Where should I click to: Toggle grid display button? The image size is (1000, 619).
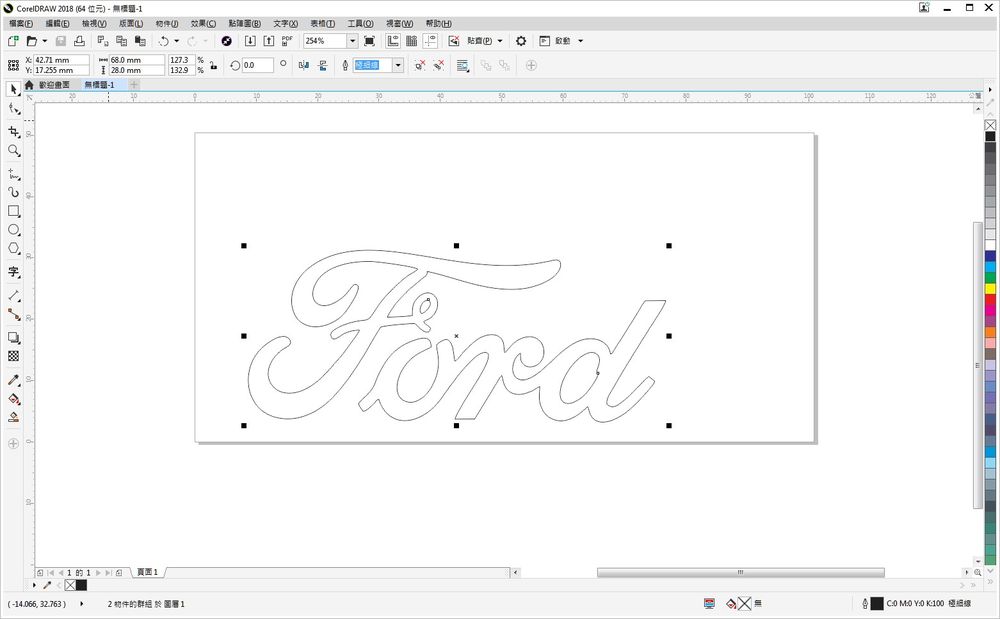tap(412, 41)
